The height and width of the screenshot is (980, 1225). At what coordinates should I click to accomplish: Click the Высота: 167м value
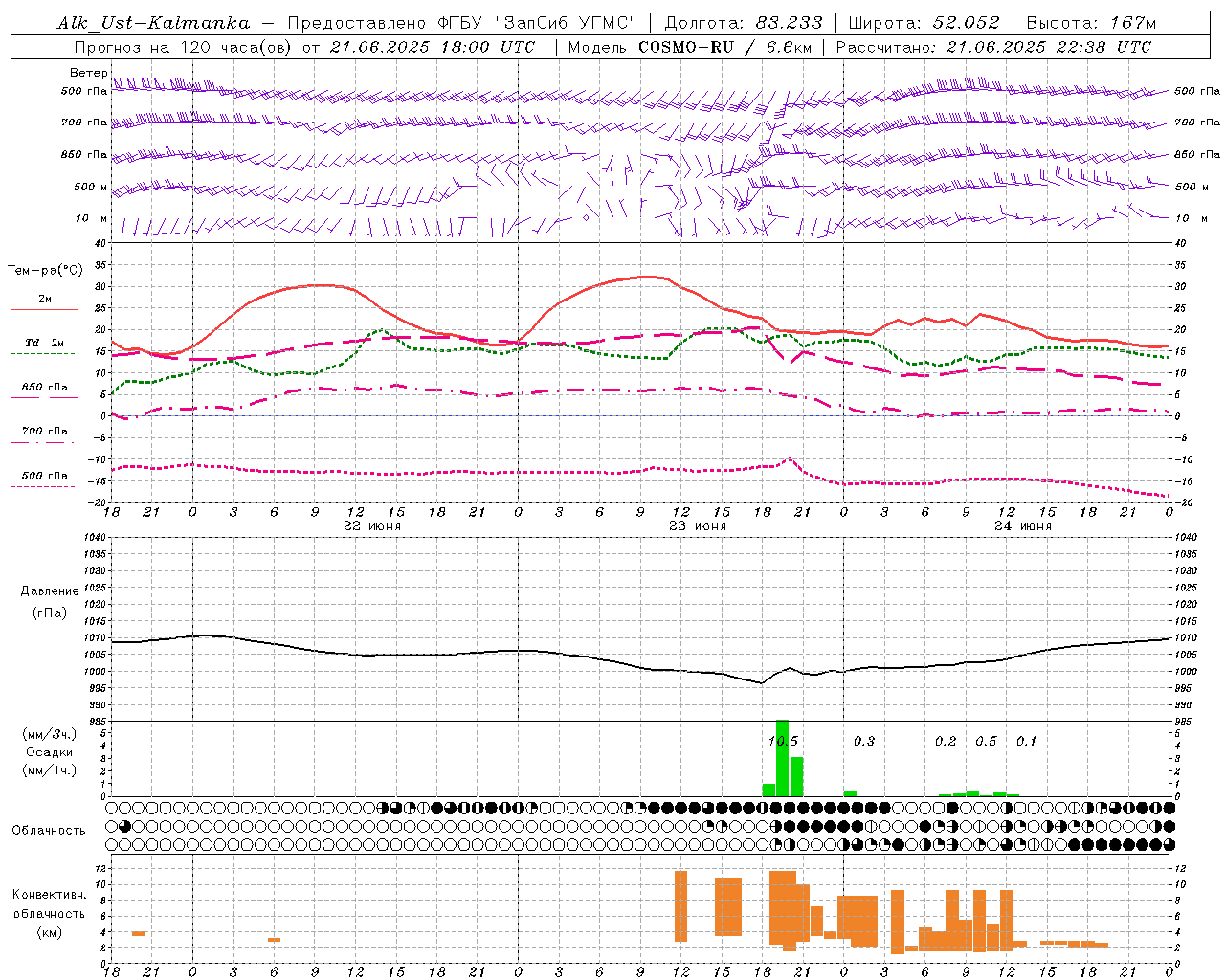coord(1091,23)
